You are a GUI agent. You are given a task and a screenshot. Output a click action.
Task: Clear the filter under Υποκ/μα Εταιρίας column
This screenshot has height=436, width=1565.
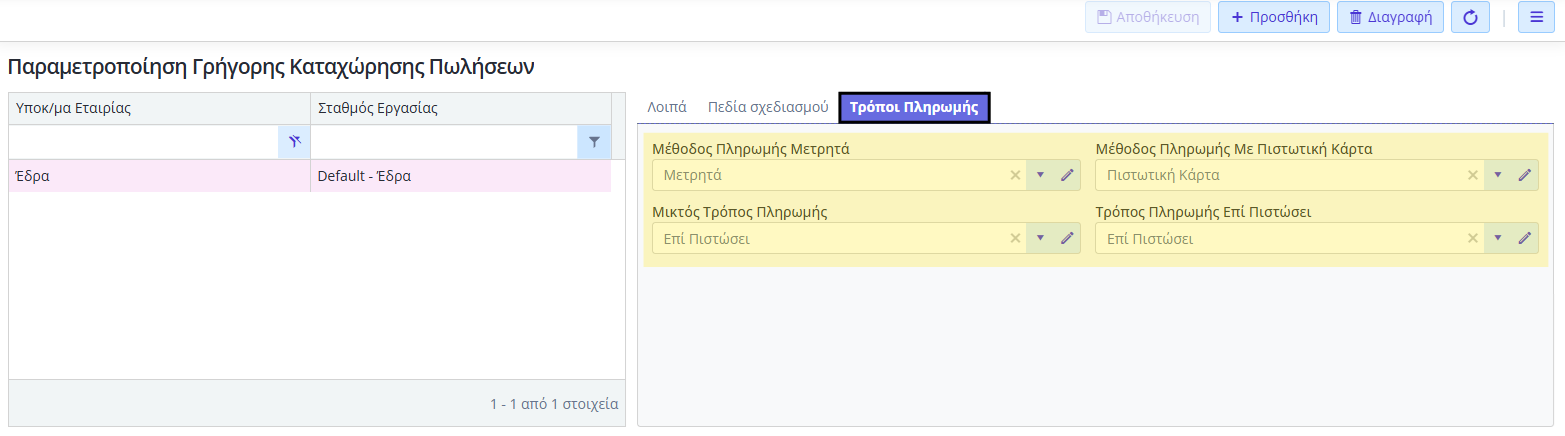(x=294, y=142)
